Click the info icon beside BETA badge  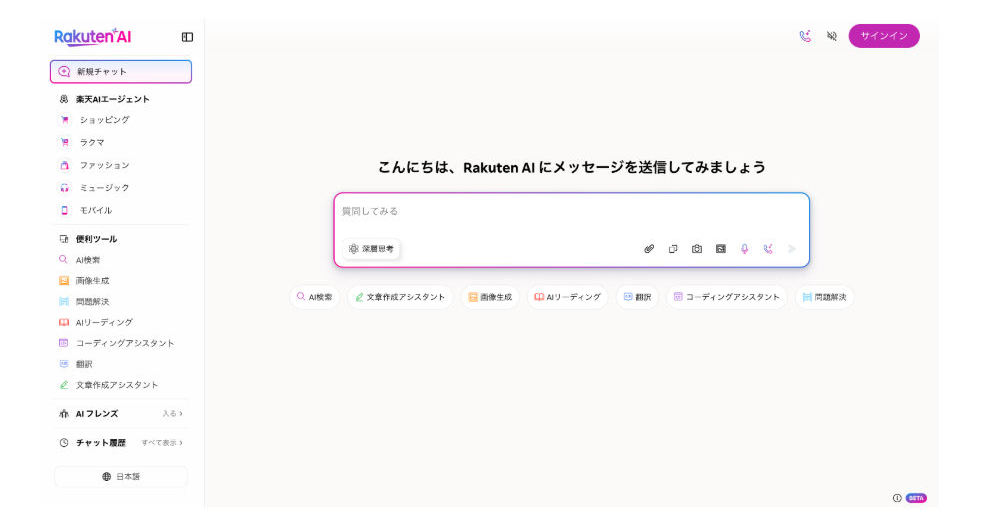[x=897, y=498]
